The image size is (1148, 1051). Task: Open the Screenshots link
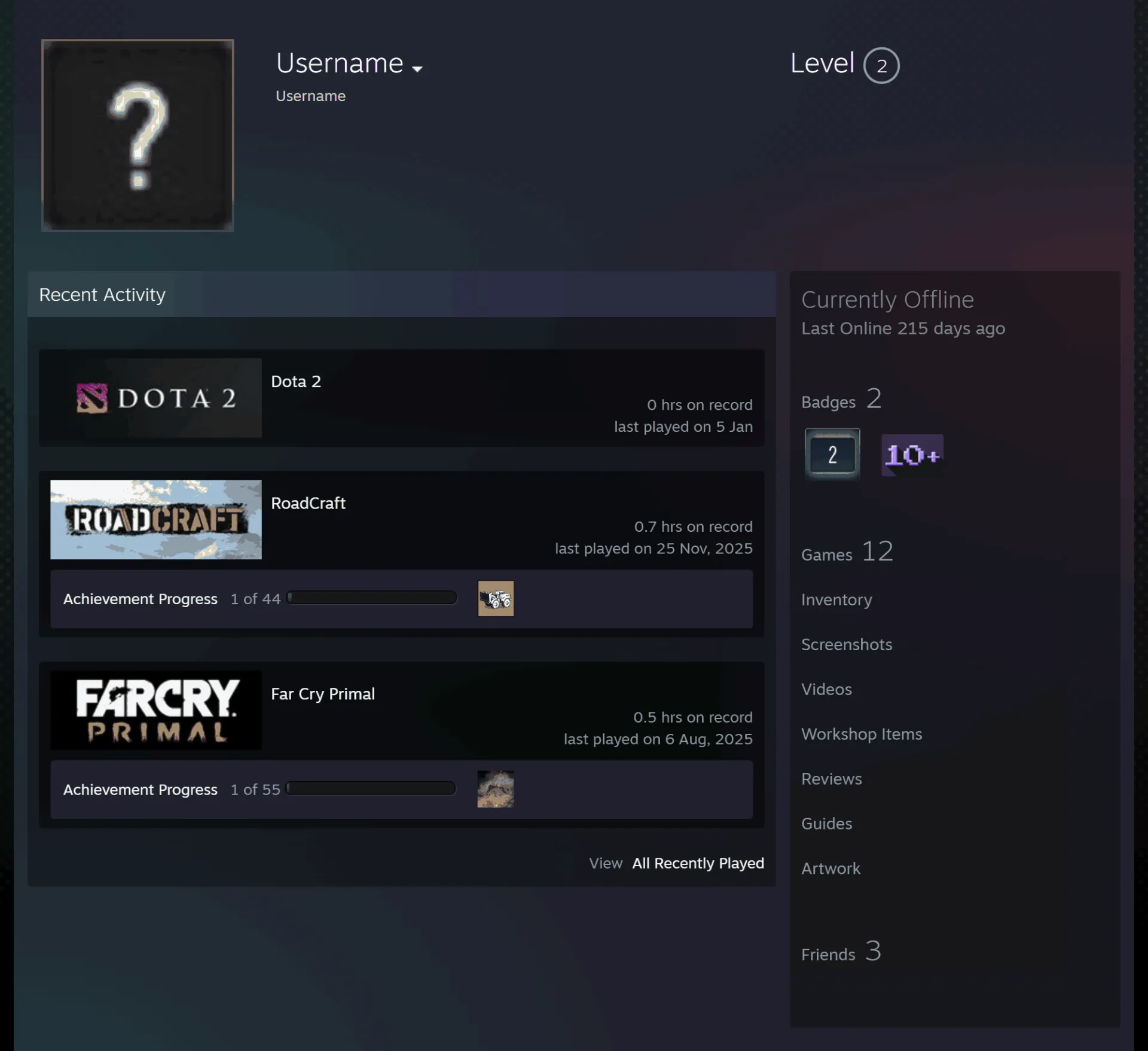tap(847, 644)
